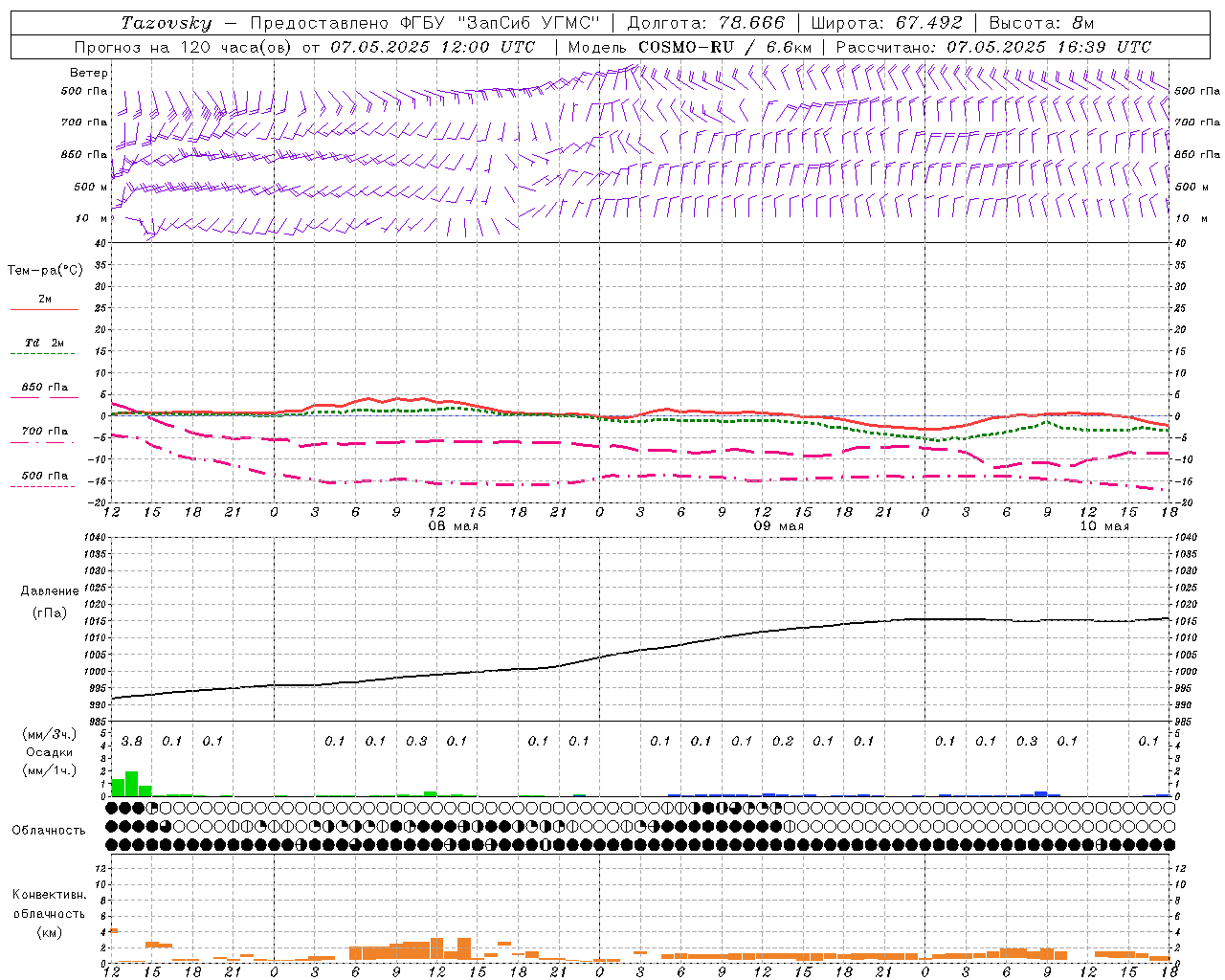Click the "Конвективн." convective cloud label
Viewport: 1225px width, 980px height.
(49, 895)
